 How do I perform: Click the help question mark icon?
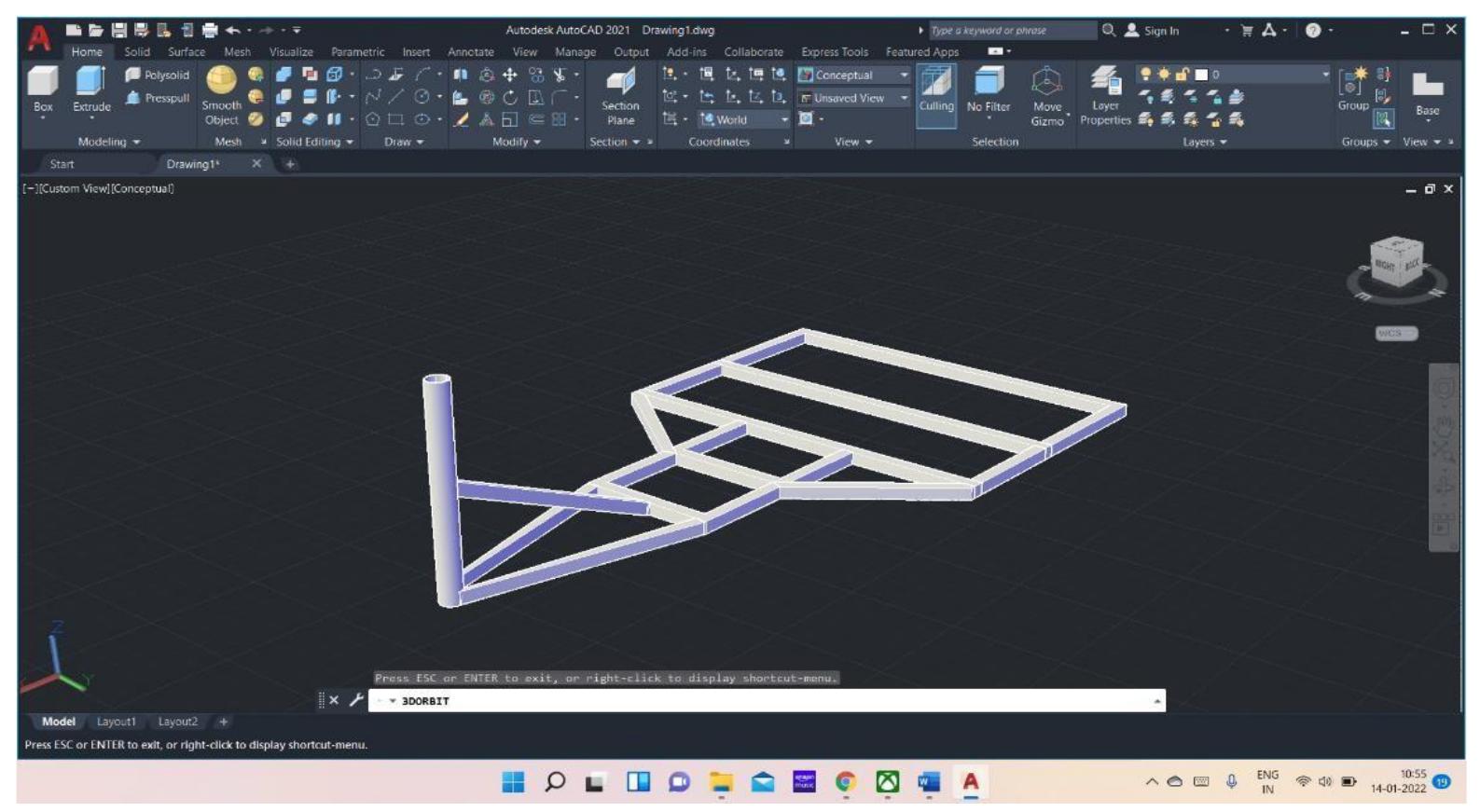1313,30
